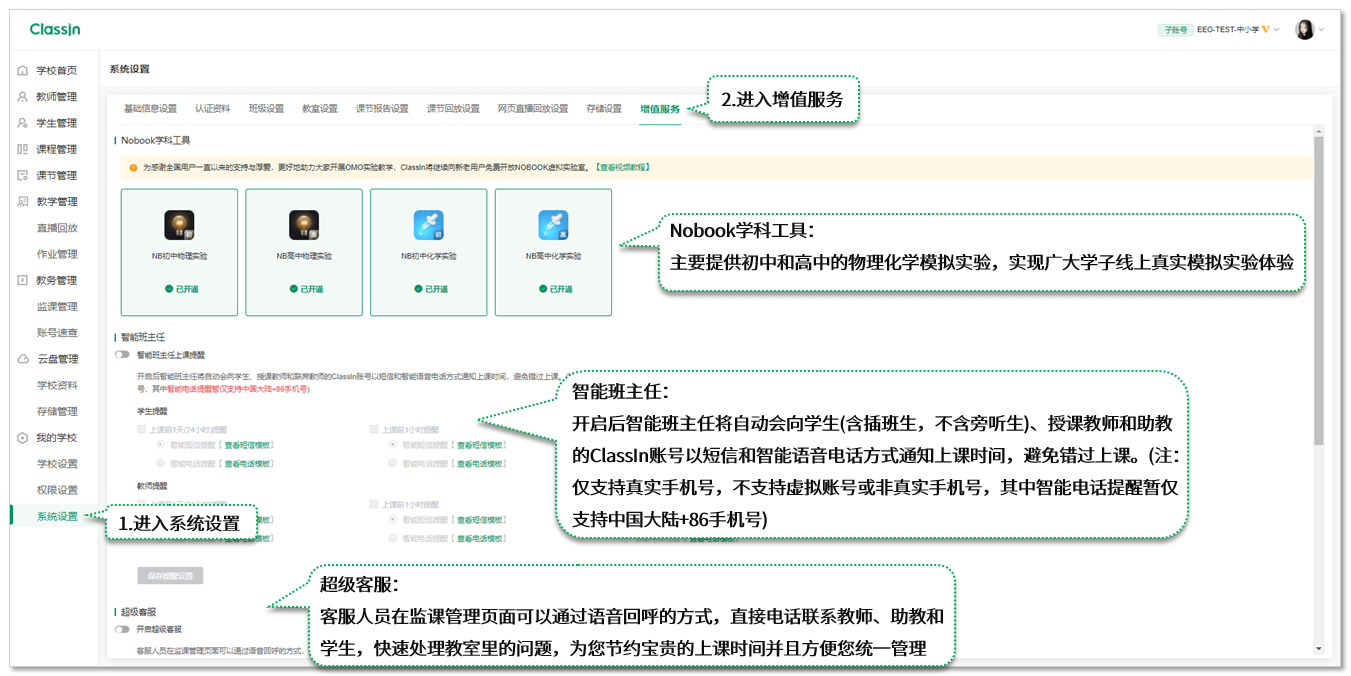This screenshot has height=676, width=1351.
Task: Click the 教师管理 person icon
Action: (23, 97)
